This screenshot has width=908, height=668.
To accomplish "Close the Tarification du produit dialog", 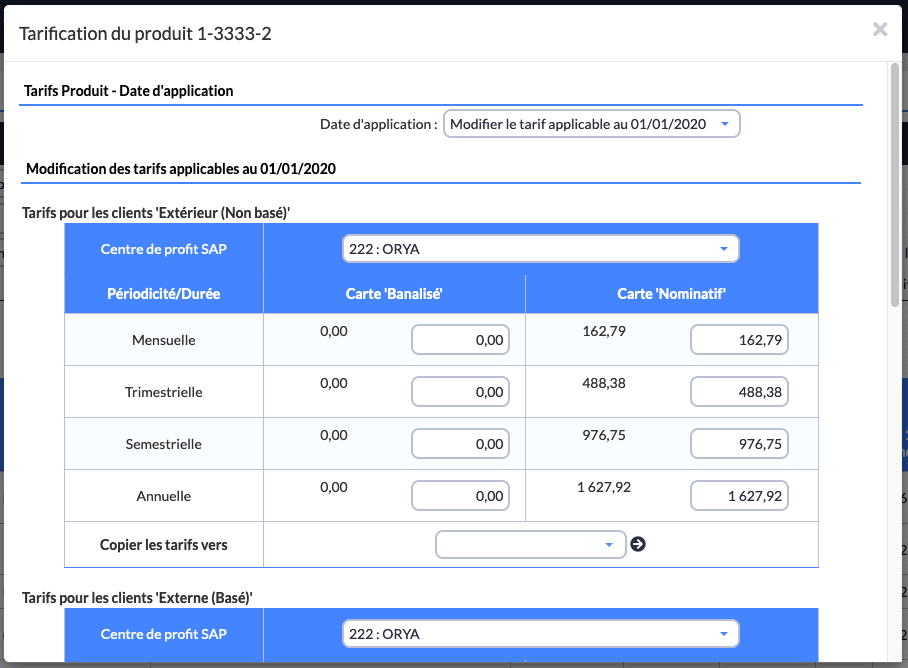I will (880, 30).
